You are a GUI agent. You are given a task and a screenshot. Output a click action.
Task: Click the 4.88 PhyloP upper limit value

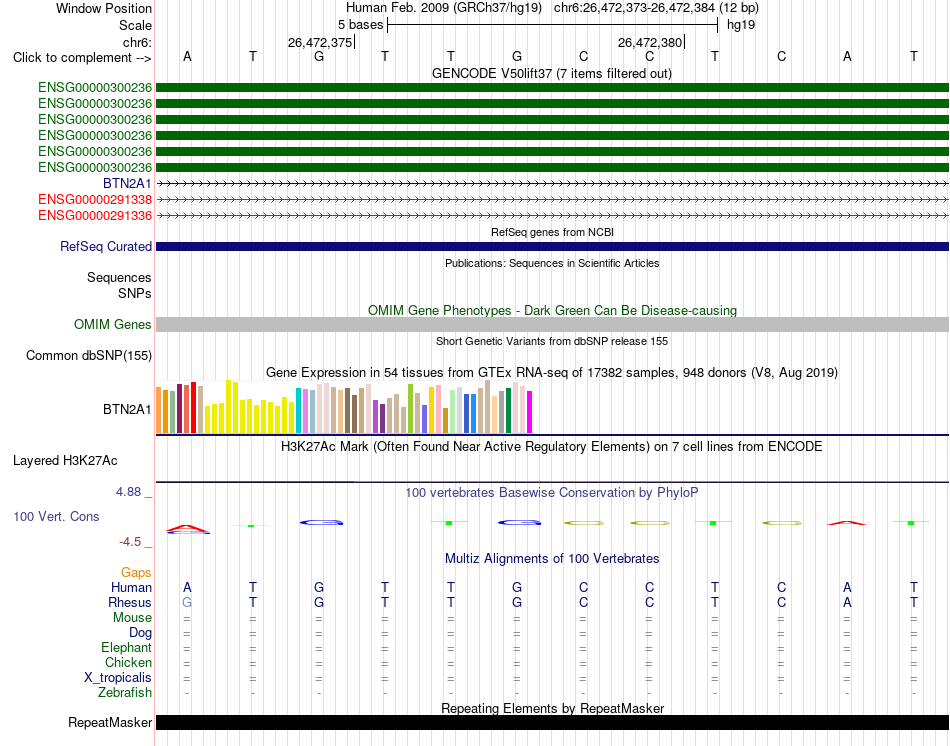point(128,491)
